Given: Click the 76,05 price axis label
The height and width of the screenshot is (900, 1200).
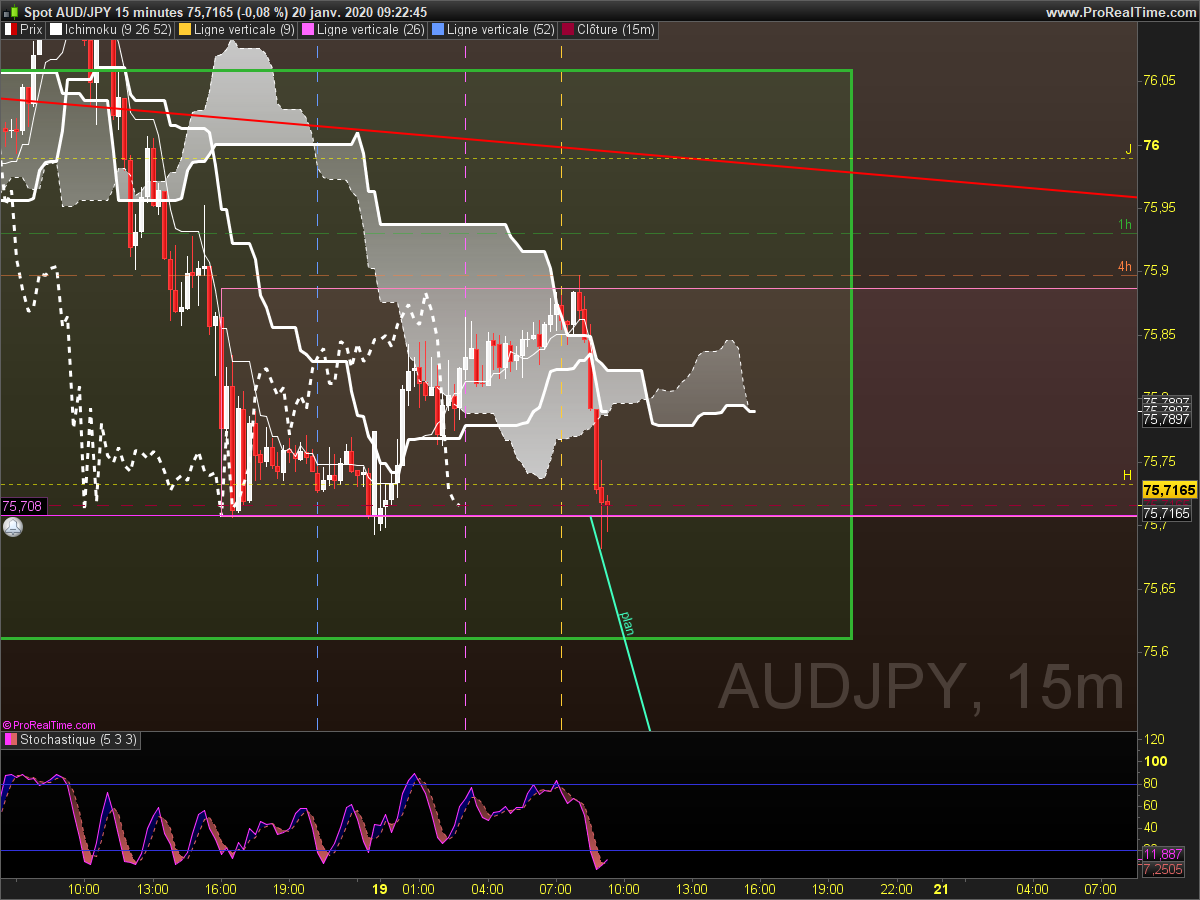Looking at the screenshot, I should pyautogui.click(x=1159, y=81).
